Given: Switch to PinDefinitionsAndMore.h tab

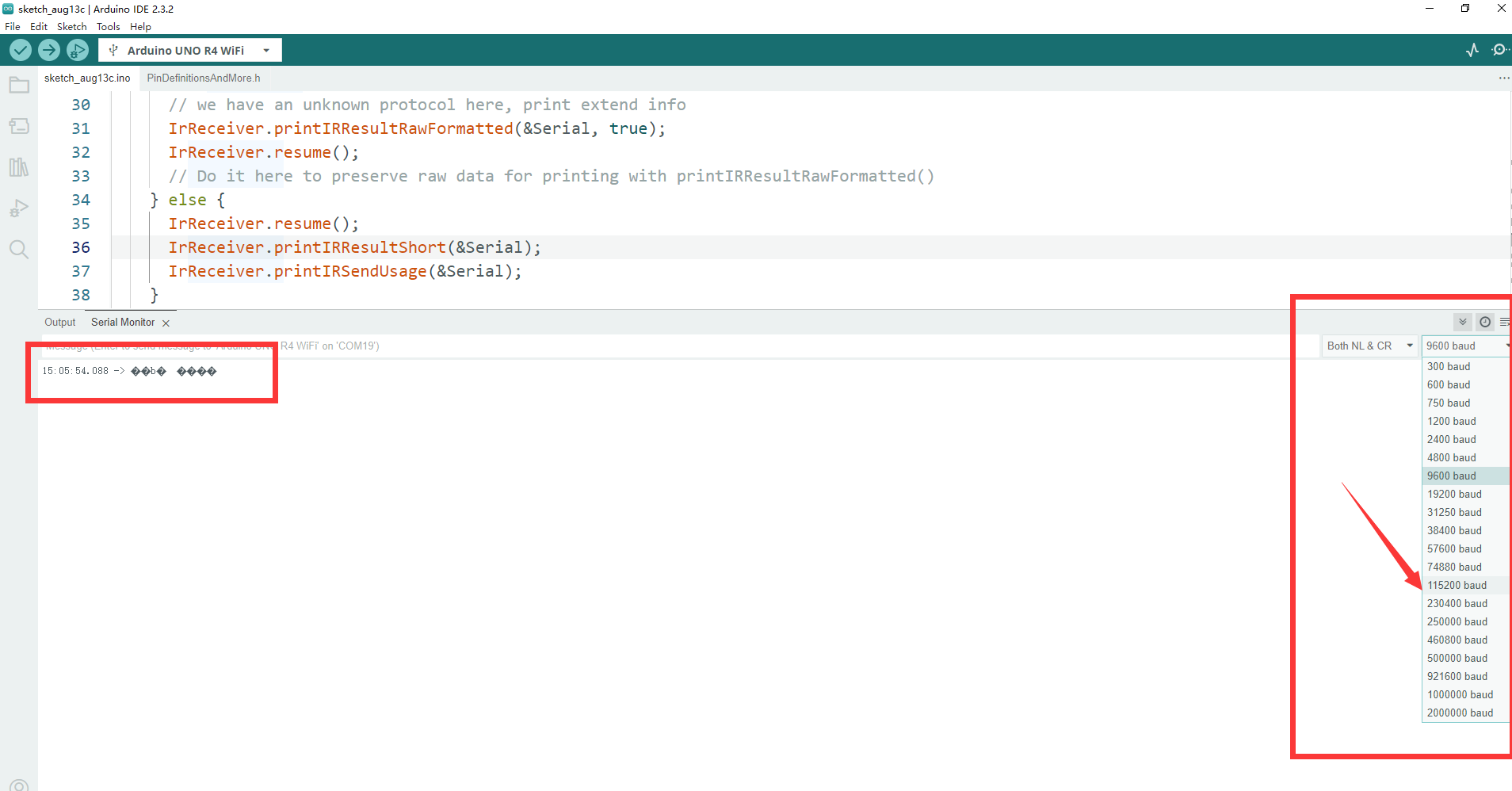Looking at the screenshot, I should point(204,78).
